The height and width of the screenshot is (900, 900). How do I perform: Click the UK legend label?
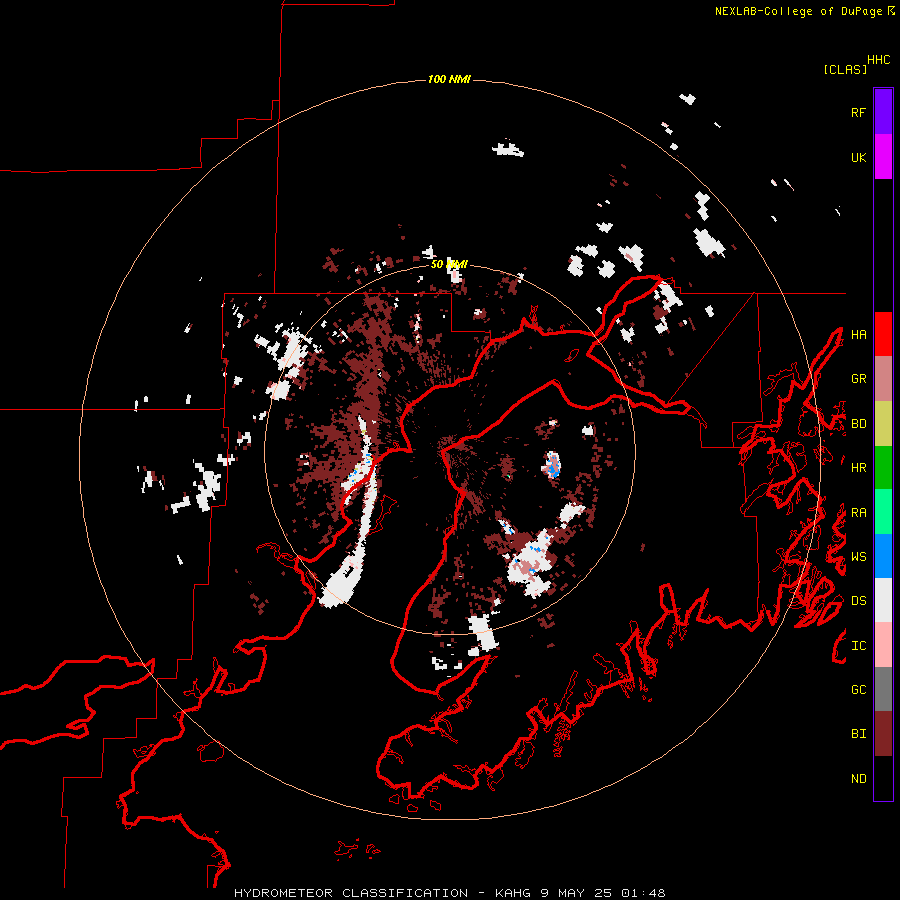tap(858, 157)
